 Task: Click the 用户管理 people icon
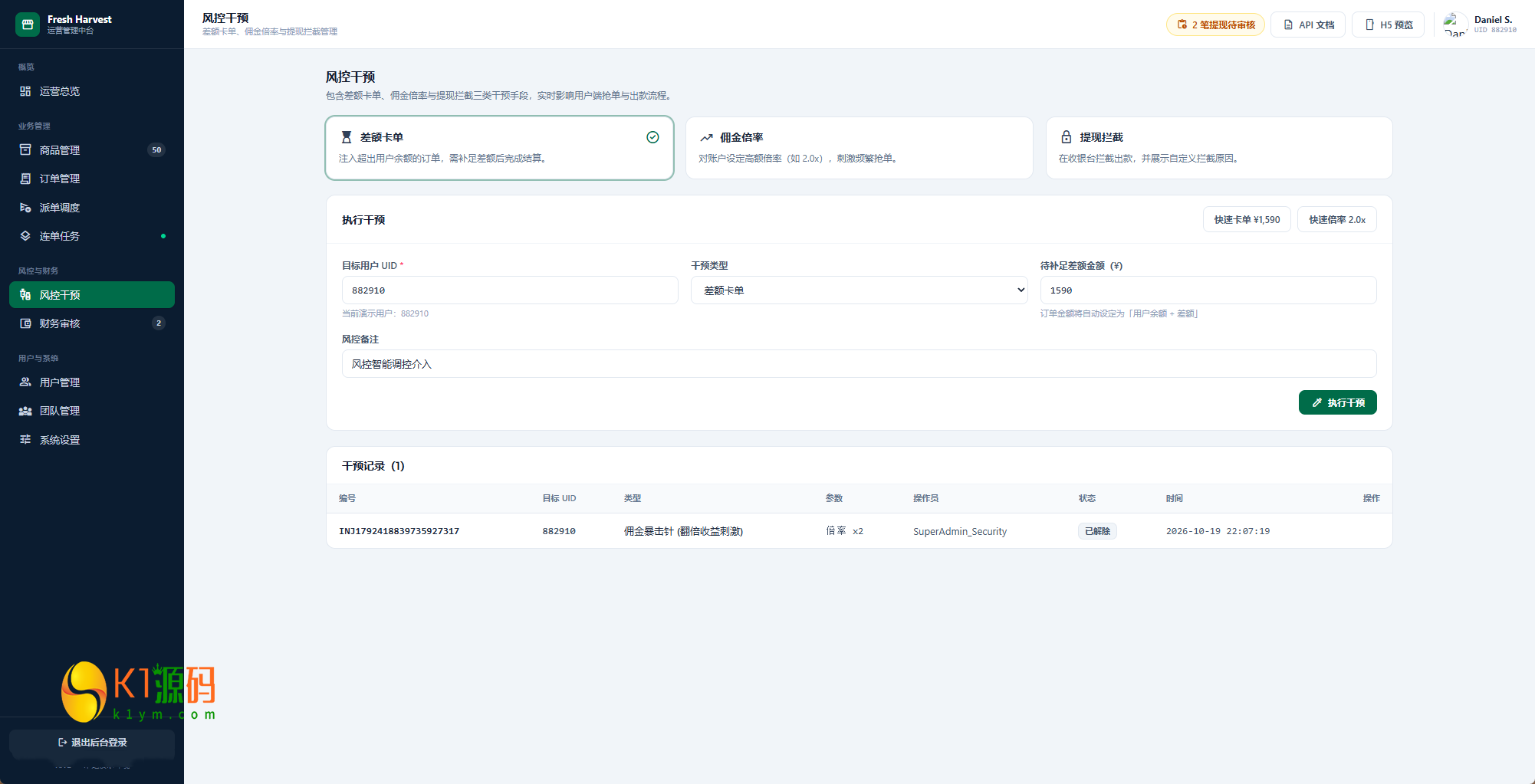point(25,382)
